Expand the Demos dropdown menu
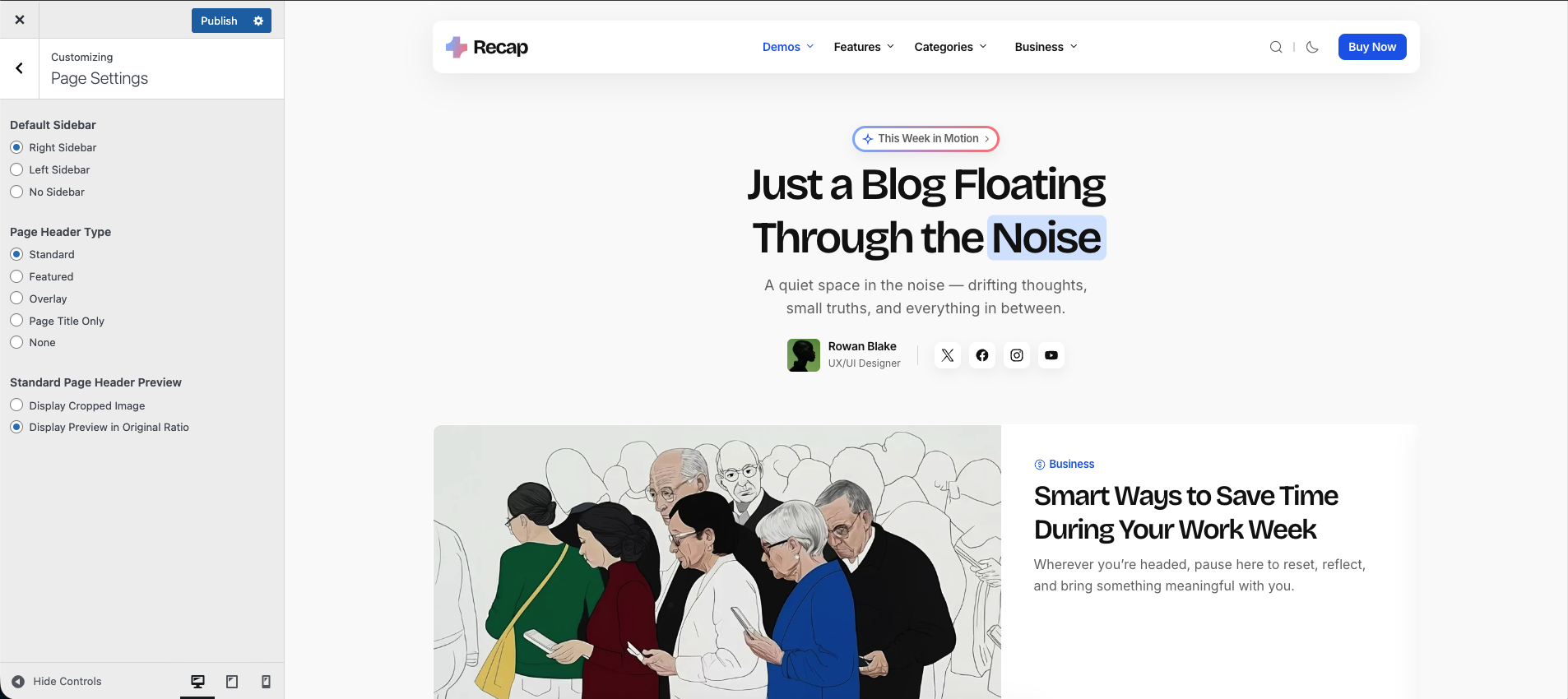Screen dimensions: 1568x699 point(787,47)
